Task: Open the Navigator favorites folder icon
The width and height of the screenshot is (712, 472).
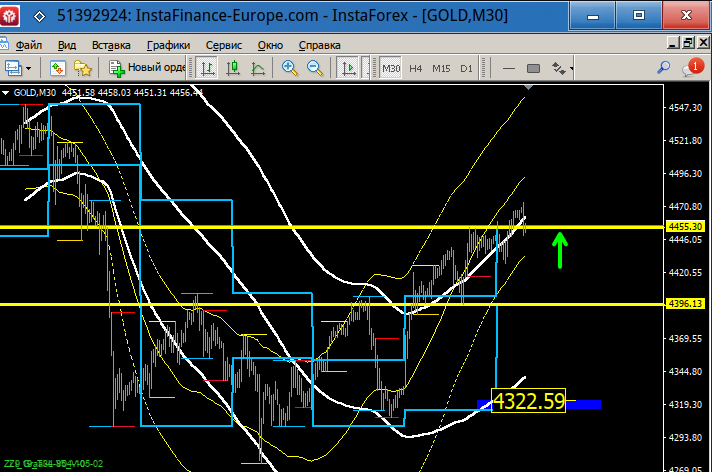Action: tap(83, 68)
